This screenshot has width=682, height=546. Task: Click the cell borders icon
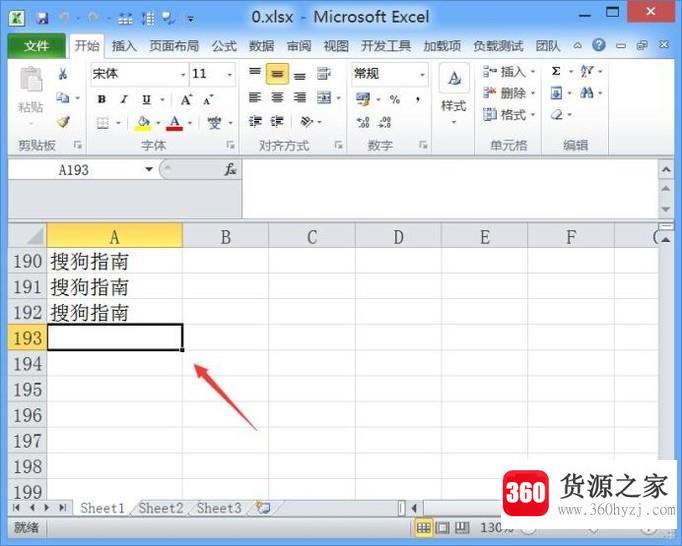point(103,123)
